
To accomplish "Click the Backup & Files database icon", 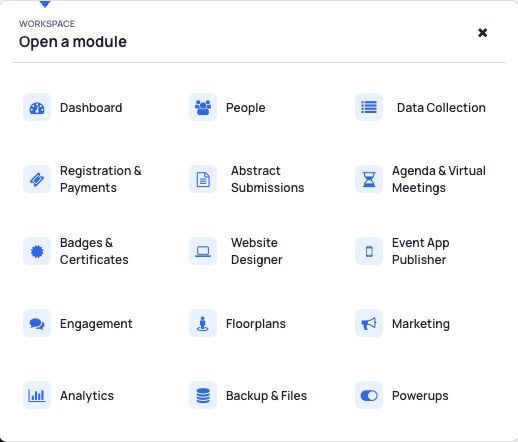I will (x=203, y=395).
